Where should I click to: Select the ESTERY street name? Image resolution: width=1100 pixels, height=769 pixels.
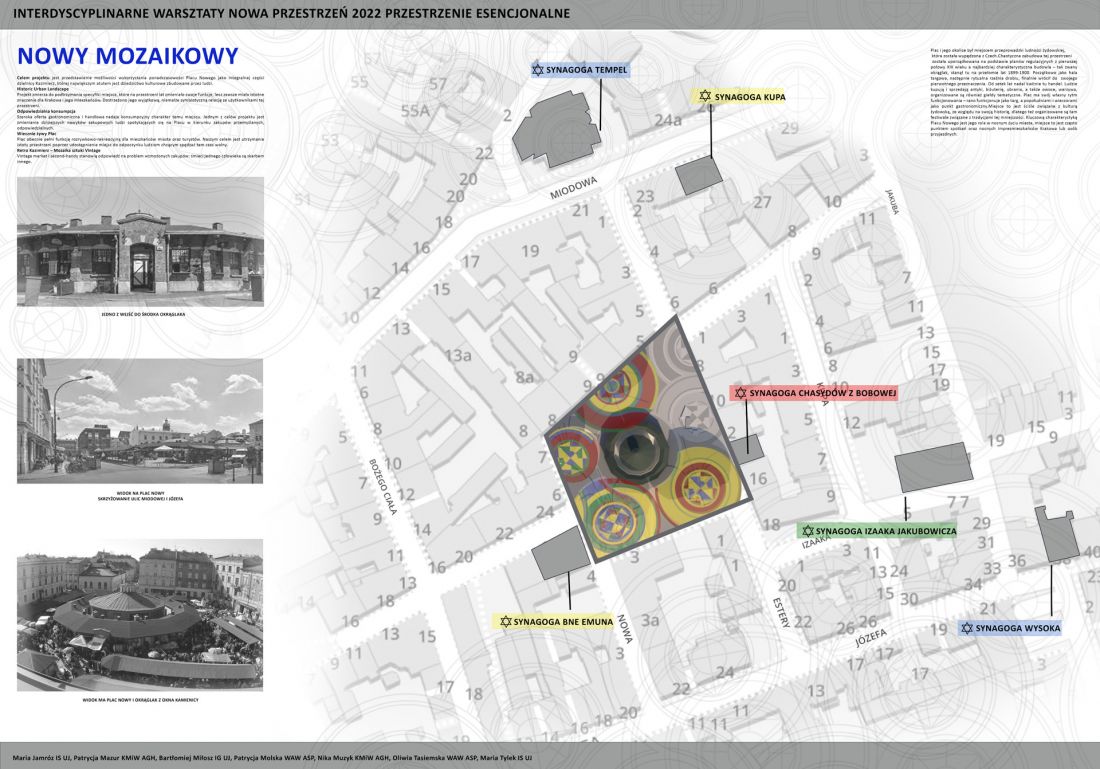781,613
